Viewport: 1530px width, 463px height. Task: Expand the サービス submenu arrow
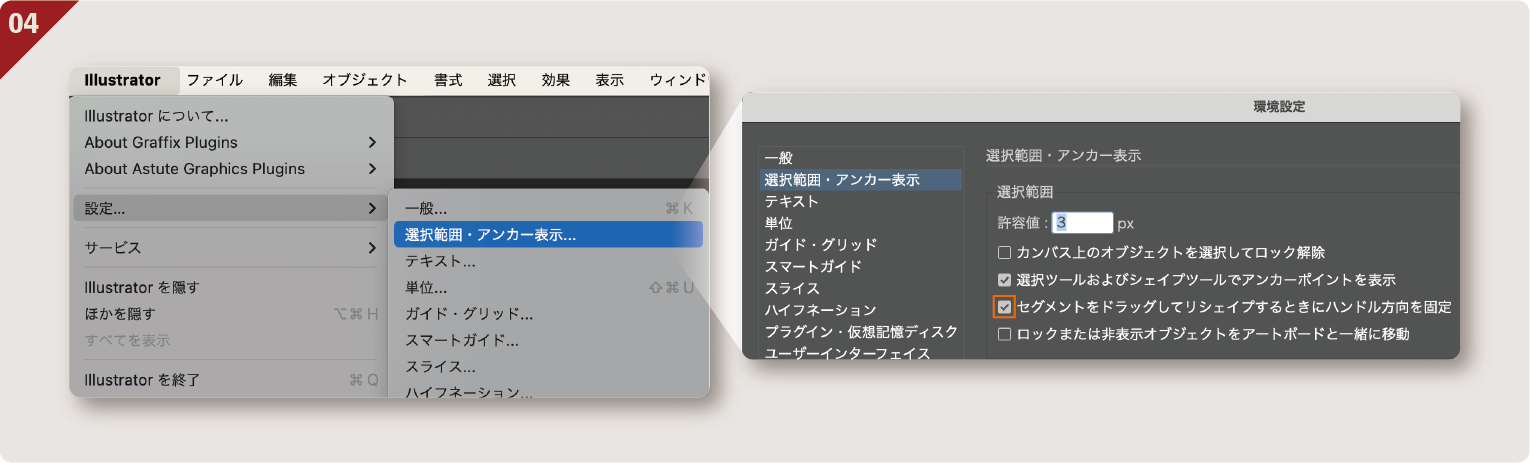tap(372, 247)
